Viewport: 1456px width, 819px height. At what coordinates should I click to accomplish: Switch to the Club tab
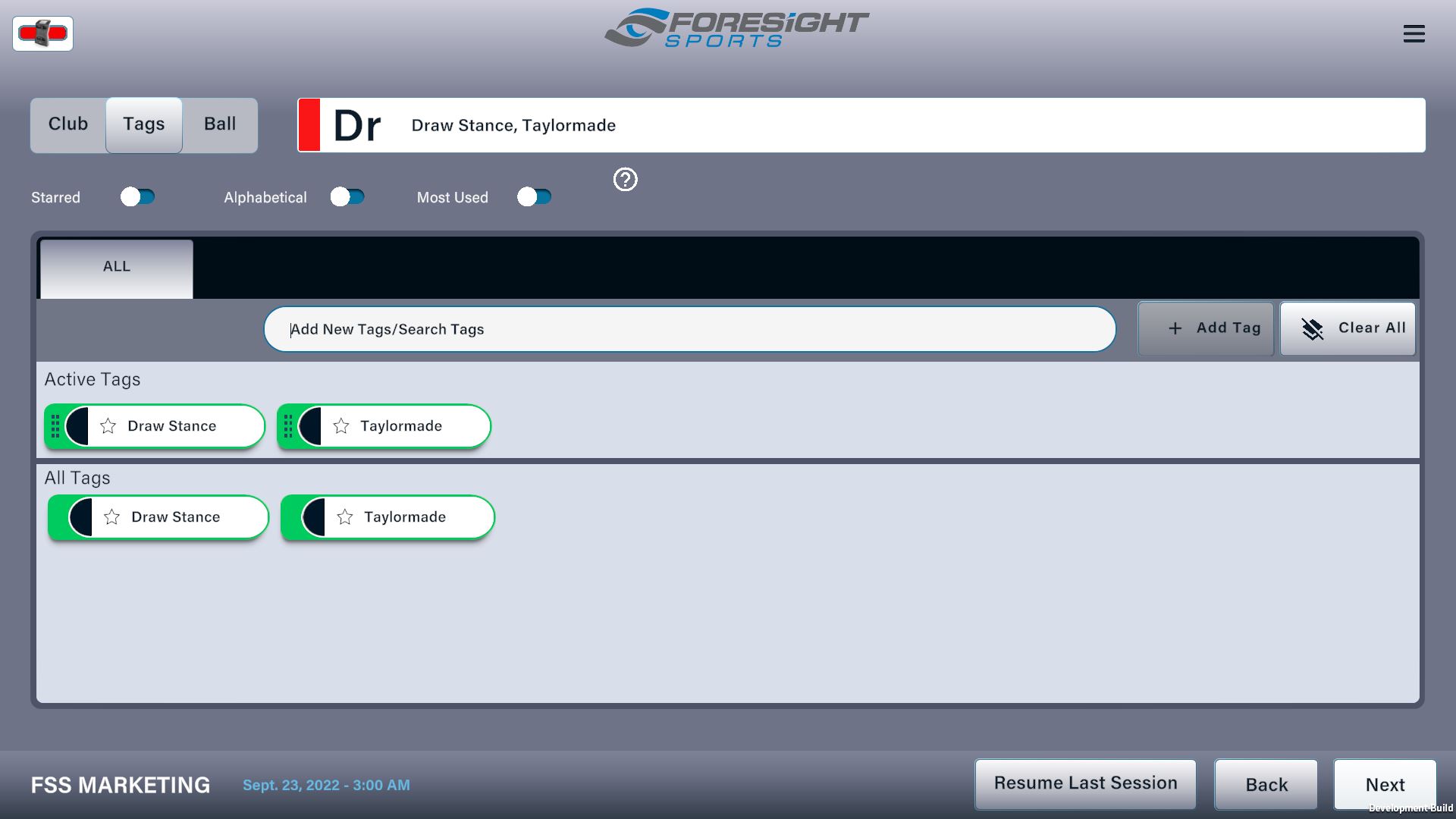(x=68, y=124)
